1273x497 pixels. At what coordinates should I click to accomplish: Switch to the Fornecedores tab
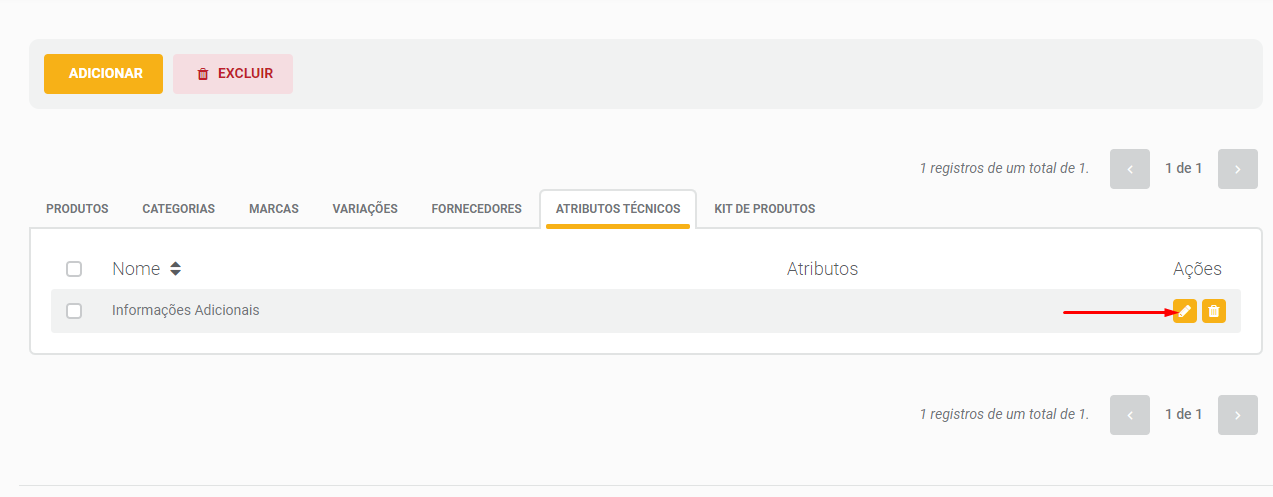[x=477, y=209]
